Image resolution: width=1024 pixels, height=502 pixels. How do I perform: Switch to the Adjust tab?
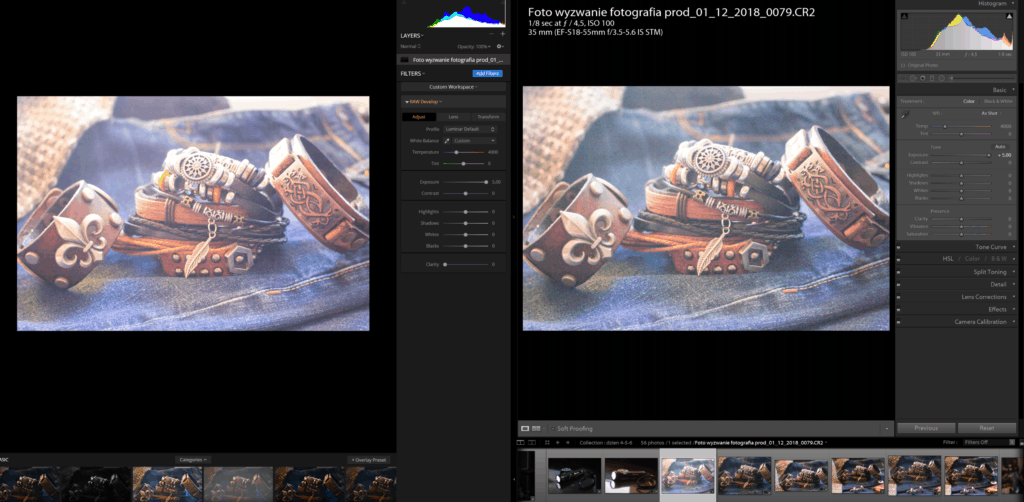419,117
